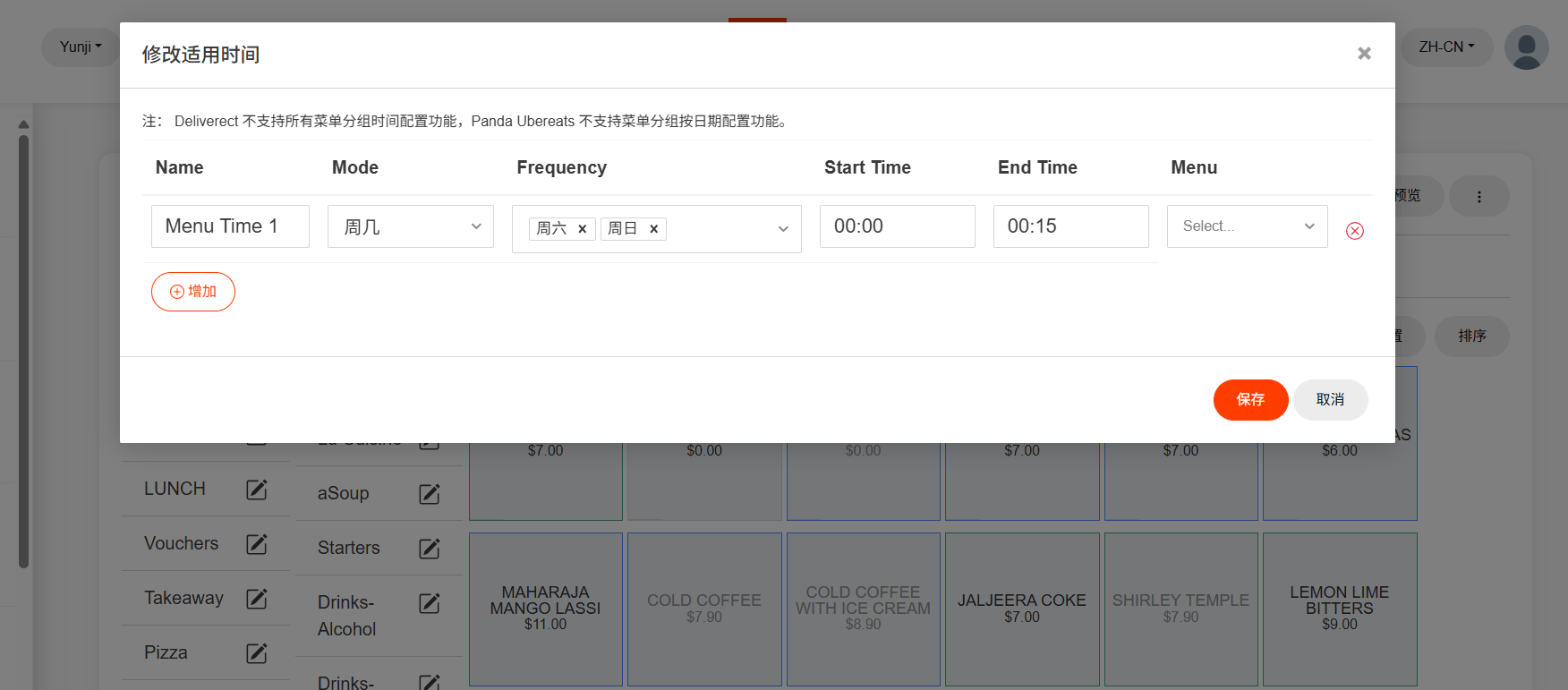The width and height of the screenshot is (1568, 690).
Task: Open the Starters category
Action: [348, 548]
